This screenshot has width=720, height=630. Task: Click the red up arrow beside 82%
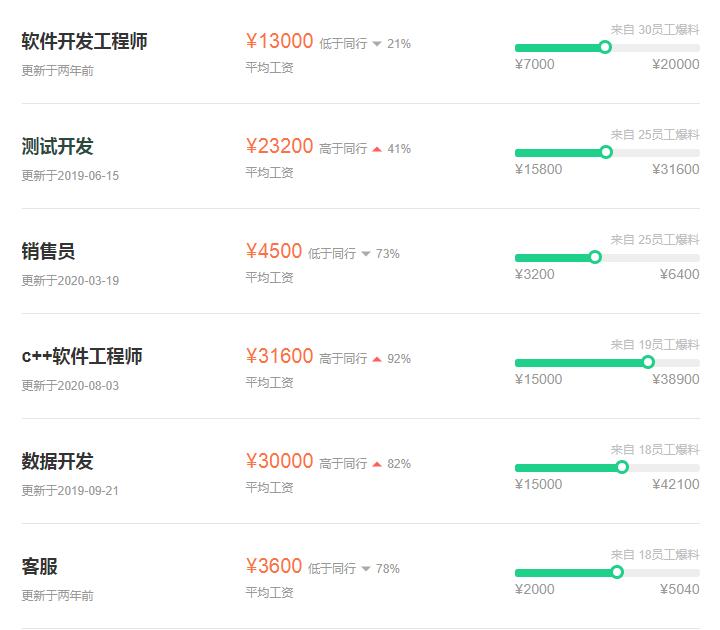pos(377,464)
